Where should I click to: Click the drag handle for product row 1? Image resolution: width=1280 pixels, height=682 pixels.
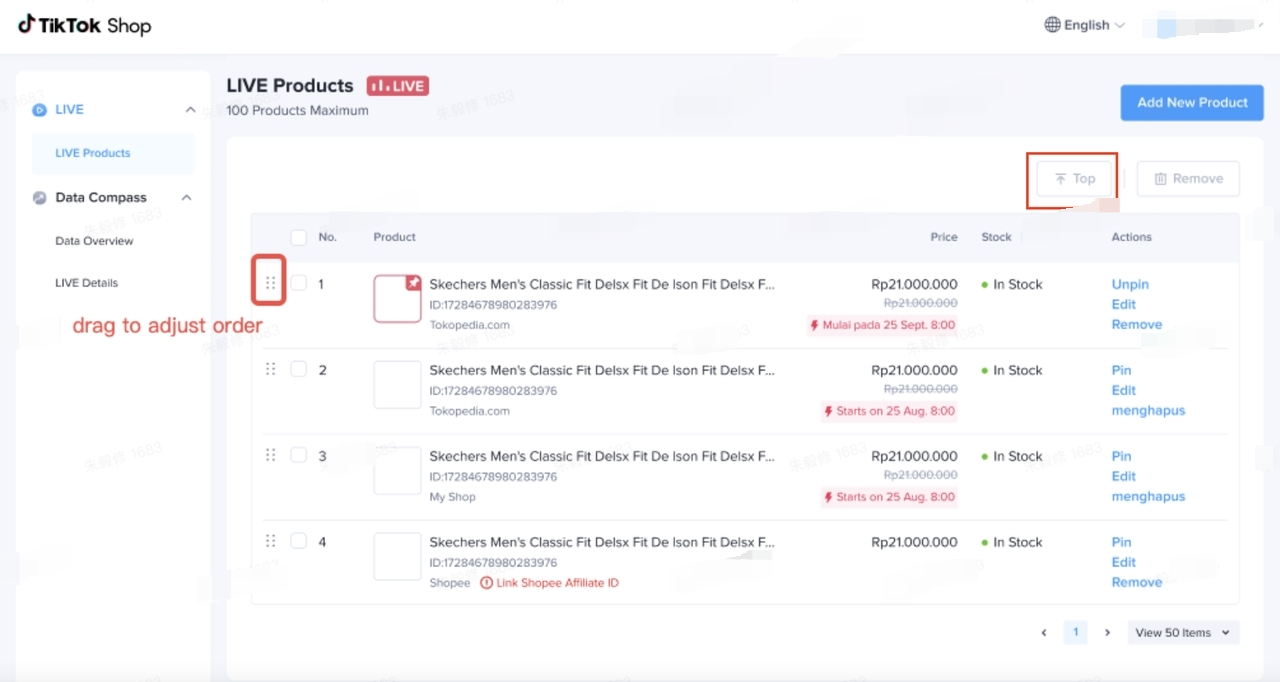pyautogui.click(x=270, y=283)
